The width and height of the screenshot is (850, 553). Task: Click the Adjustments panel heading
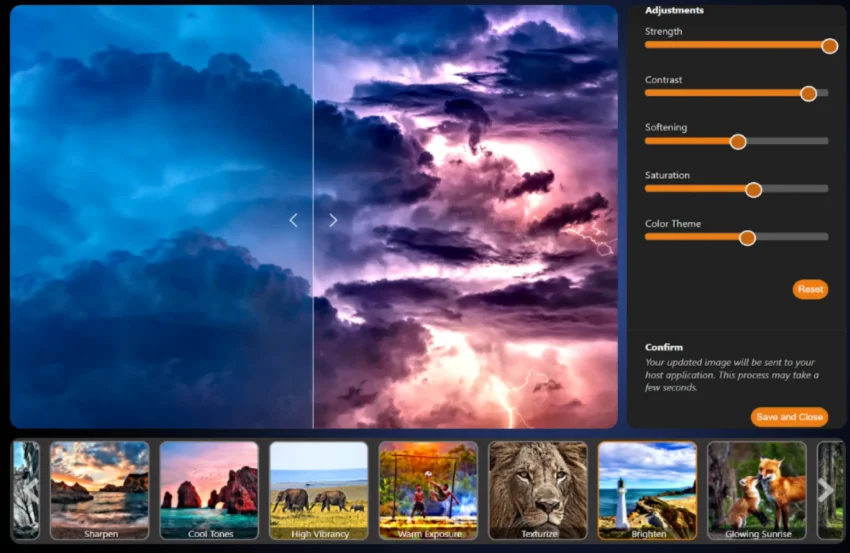pos(674,10)
